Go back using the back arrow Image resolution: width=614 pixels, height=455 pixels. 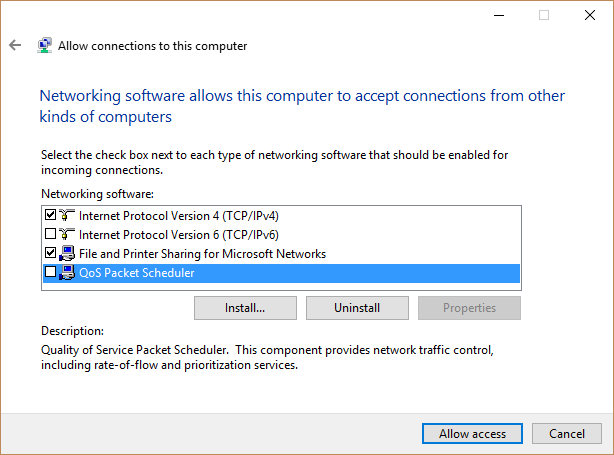pos(15,45)
